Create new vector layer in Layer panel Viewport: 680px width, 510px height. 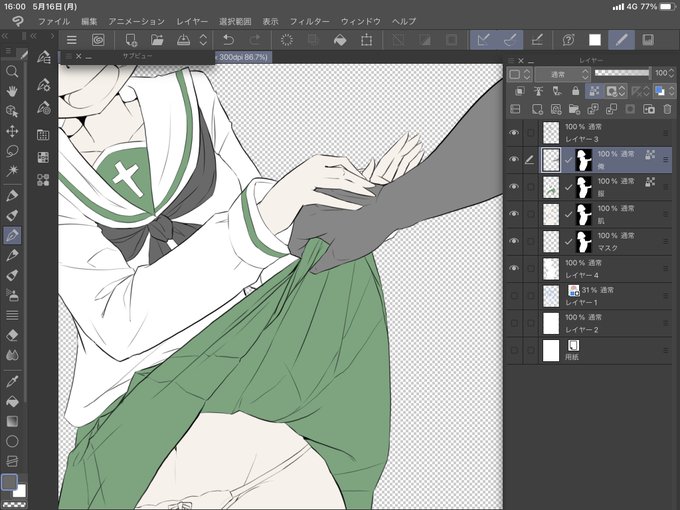pyautogui.click(x=556, y=109)
